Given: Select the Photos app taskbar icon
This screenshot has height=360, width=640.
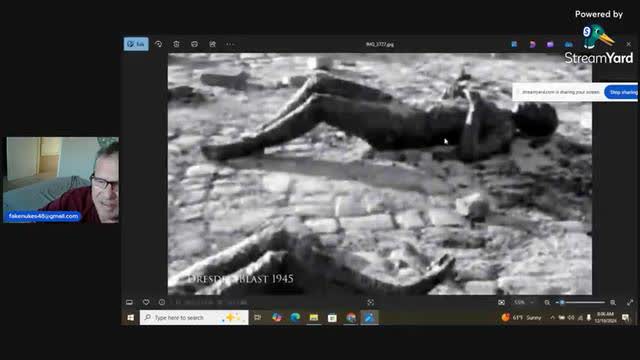Looking at the screenshot, I should (x=369, y=318).
